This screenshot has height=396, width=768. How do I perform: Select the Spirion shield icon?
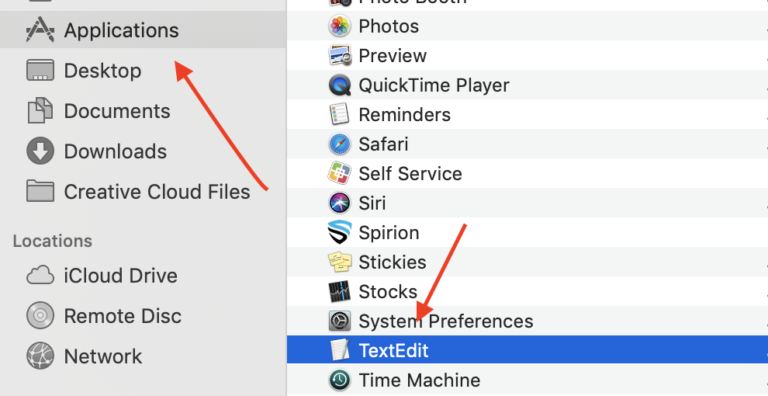(x=339, y=232)
